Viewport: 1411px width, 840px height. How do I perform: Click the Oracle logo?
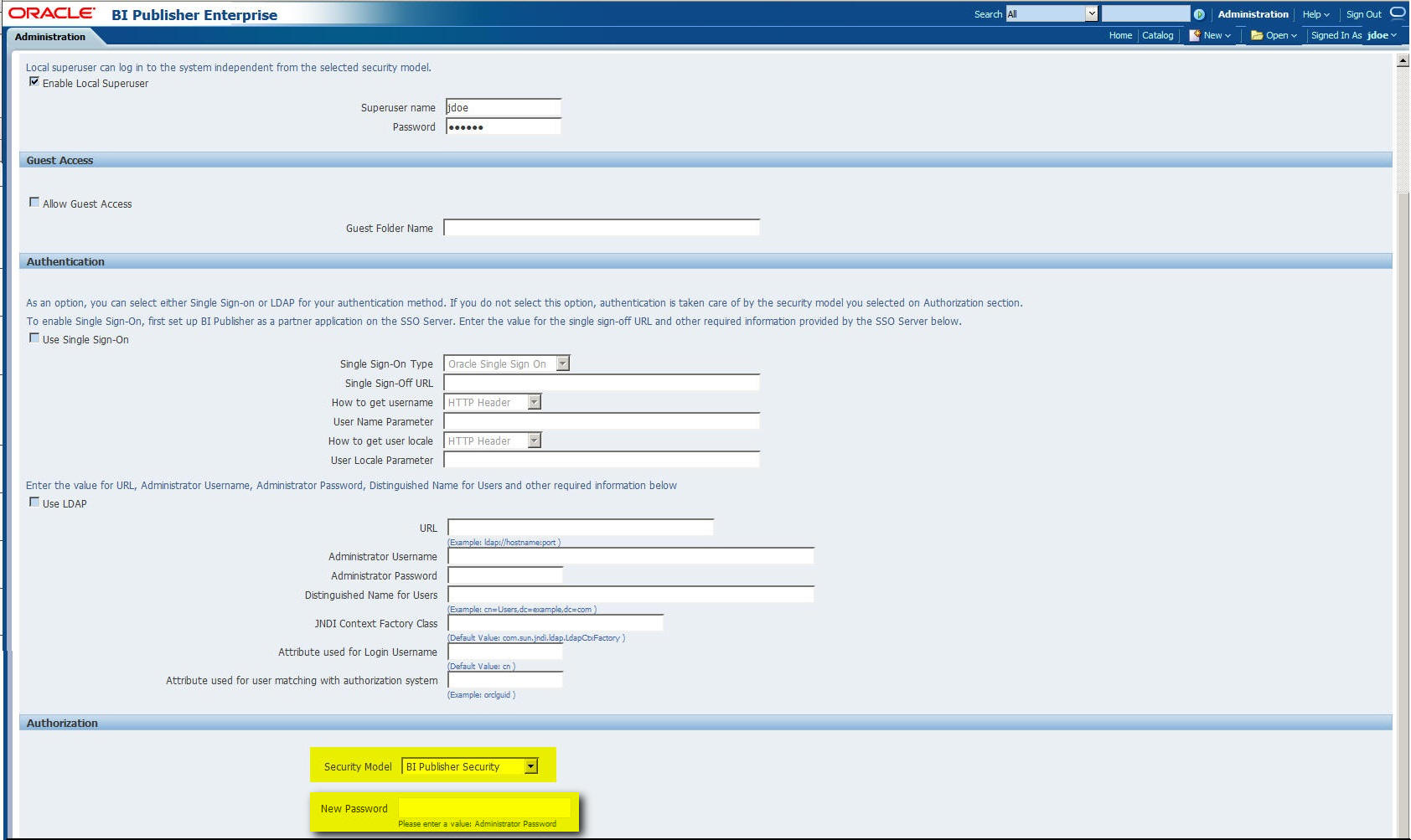point(52,13)
